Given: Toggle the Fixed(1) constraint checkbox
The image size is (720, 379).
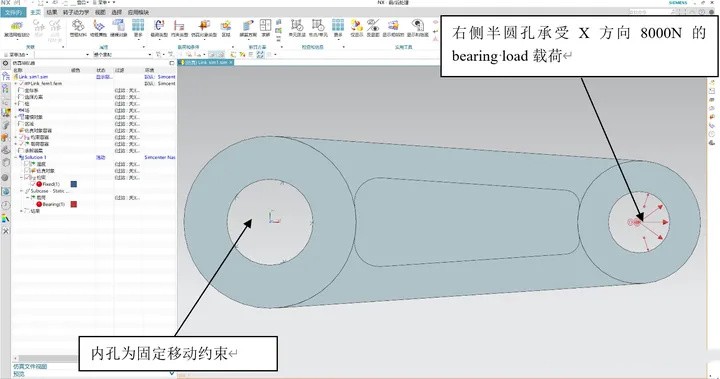Looking at the screenshot, I should click(x=33, y=184).
